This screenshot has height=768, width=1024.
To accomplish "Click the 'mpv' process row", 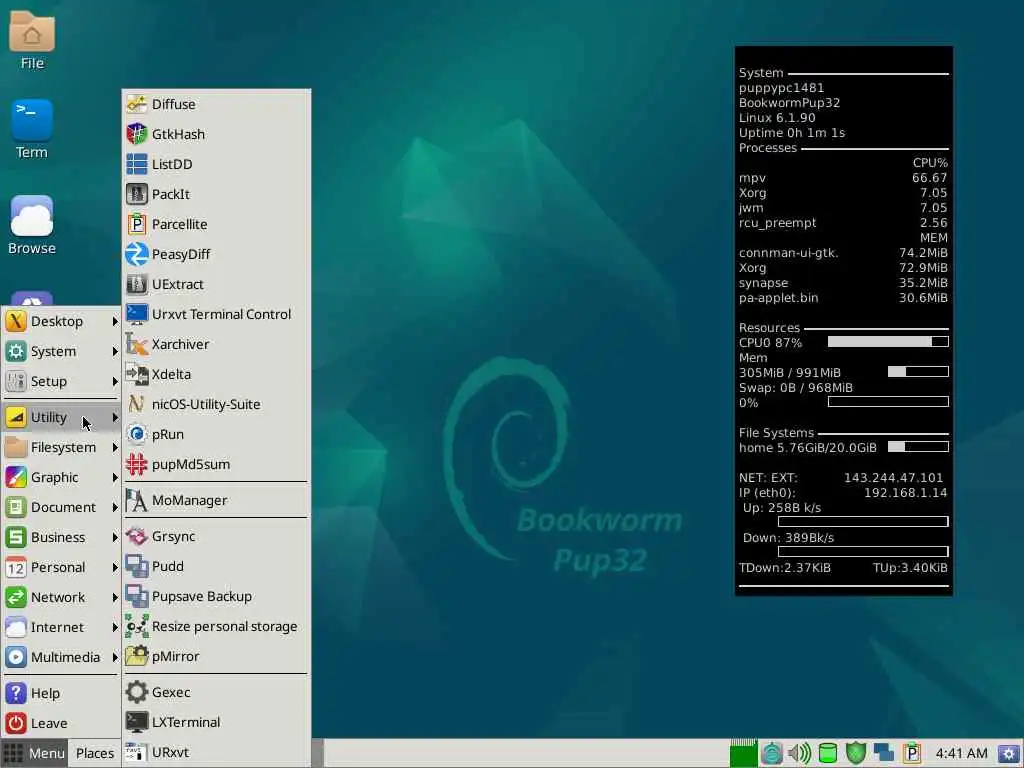I will coord(843,178).
